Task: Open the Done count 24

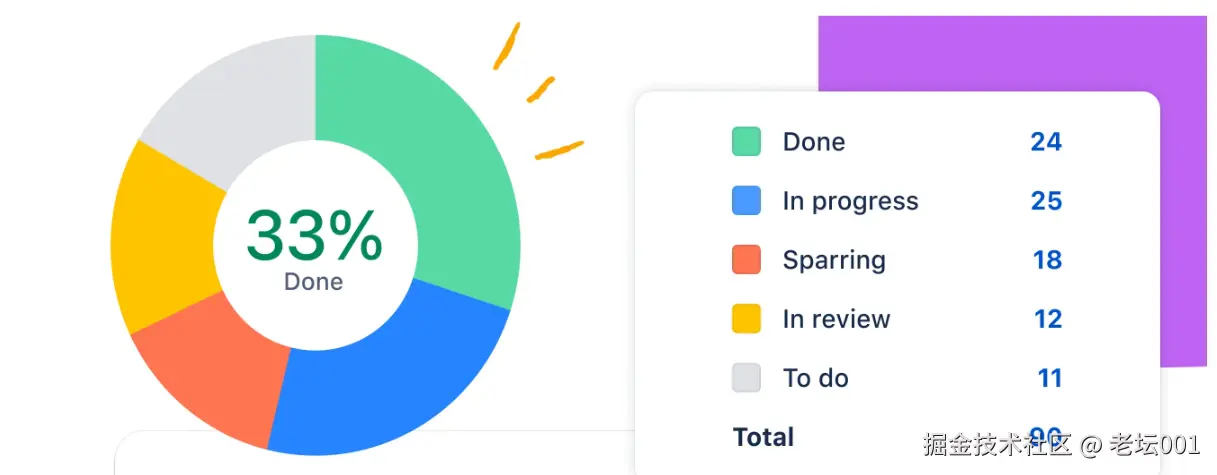Action: click(1045, 142)
